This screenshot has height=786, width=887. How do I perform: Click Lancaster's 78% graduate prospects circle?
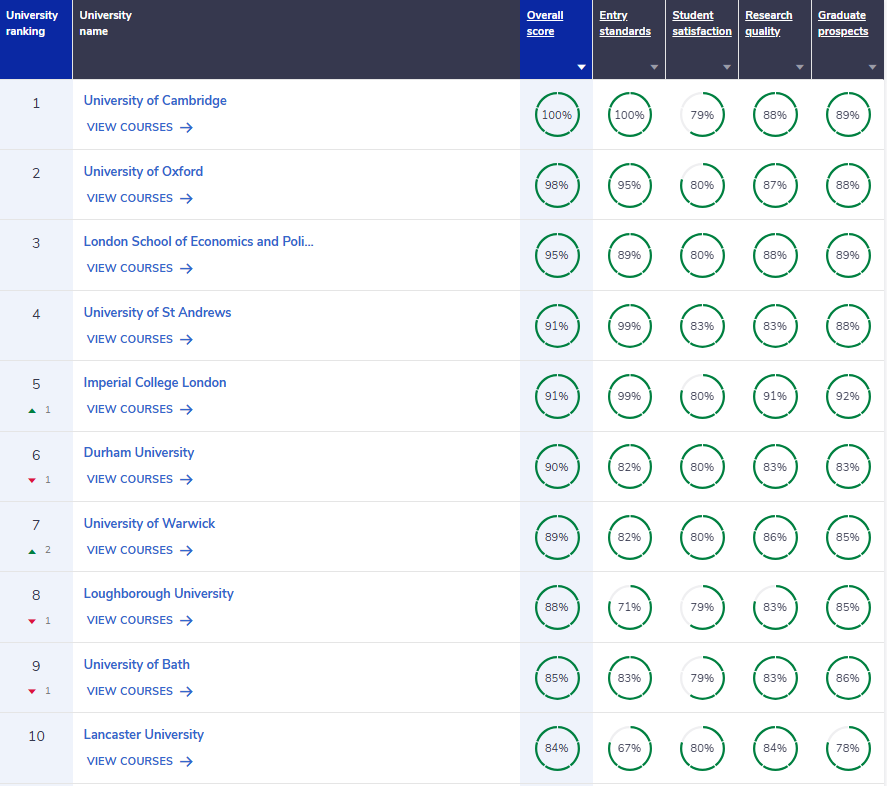pyautogui.click(x=847, y=748)
